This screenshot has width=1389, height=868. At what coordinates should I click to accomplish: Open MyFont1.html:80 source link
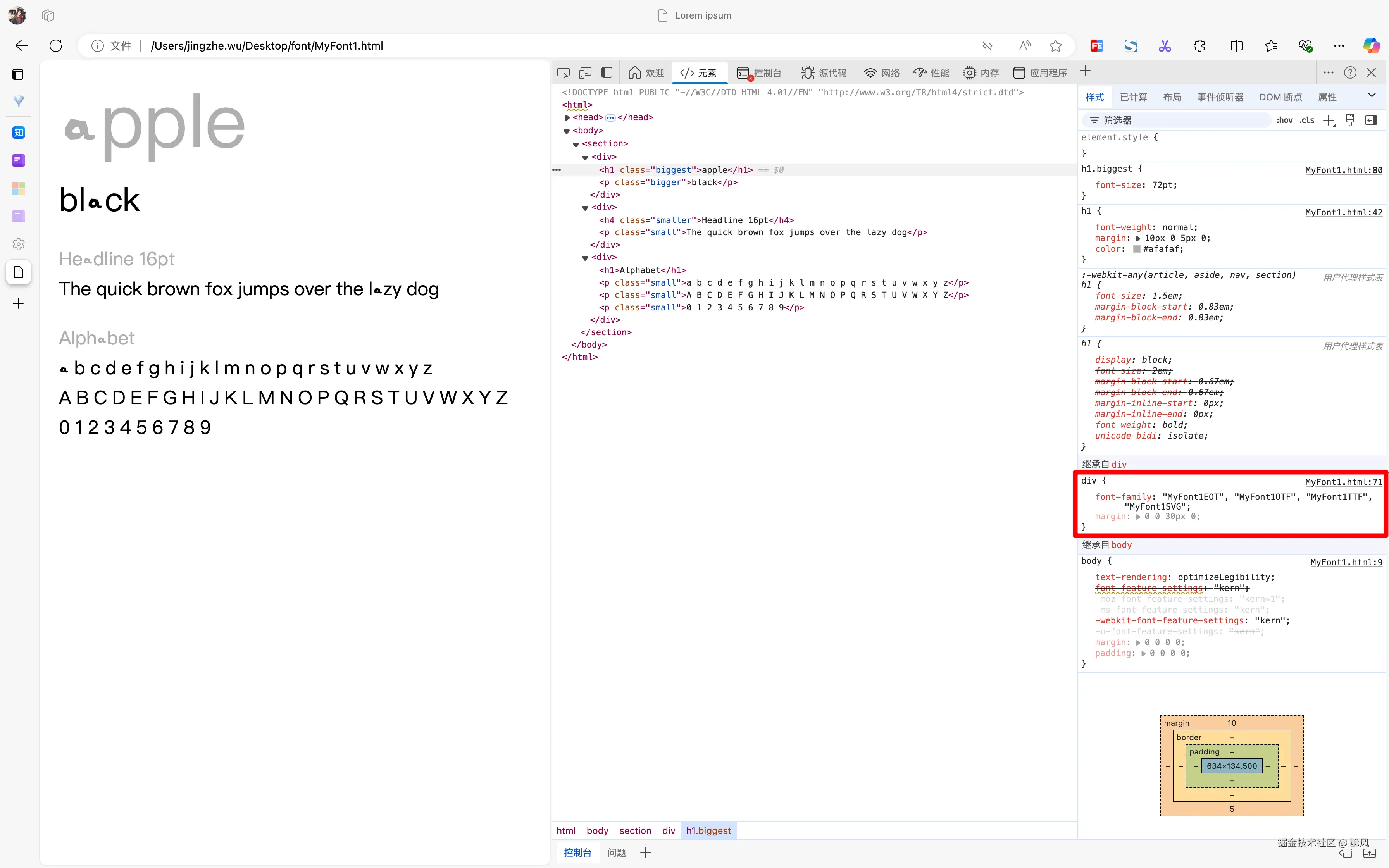point(1343,170)
